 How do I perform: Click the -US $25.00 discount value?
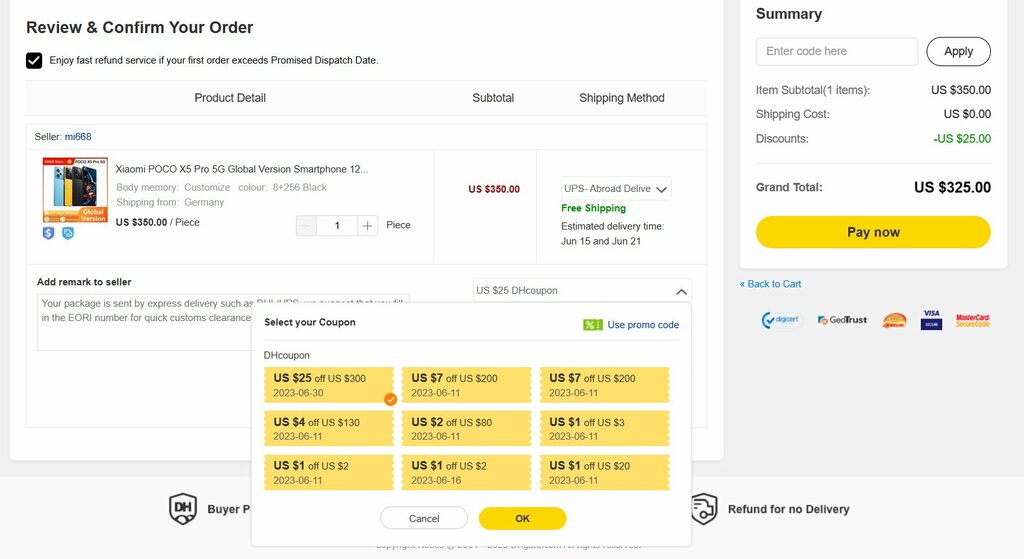point(962,138)
